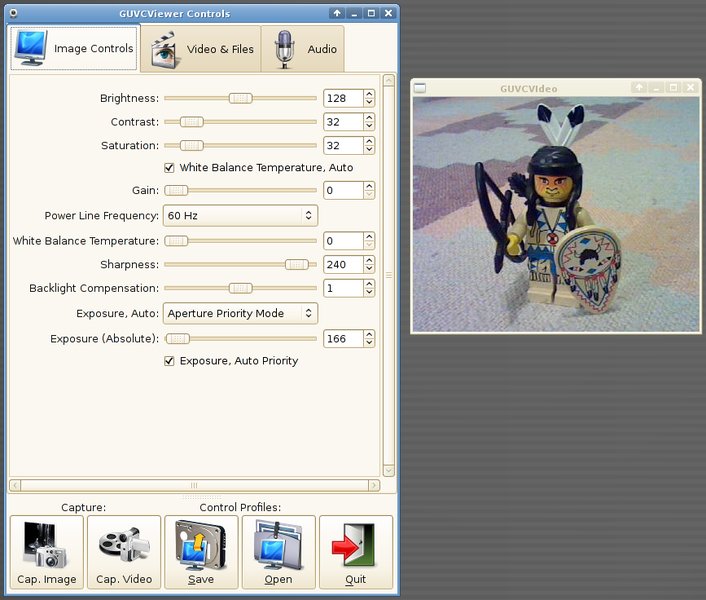706x600 pixels.
Task: Click the horizontal scrollbar left arrow
Action: click(x=15, y=485)
